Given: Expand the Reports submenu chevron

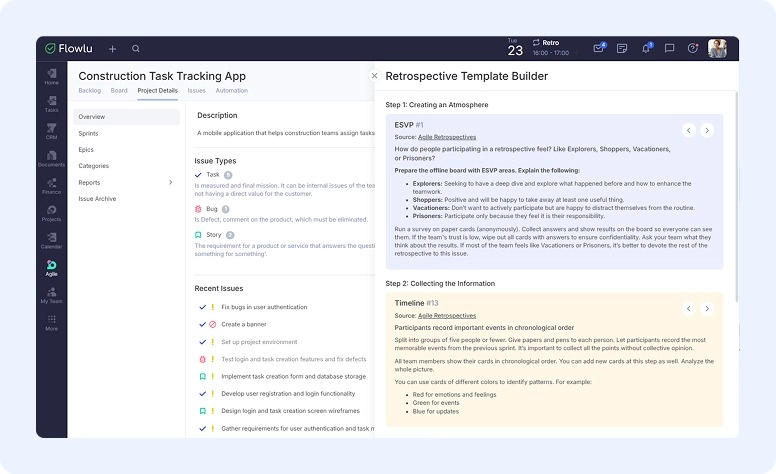Looking at the screenshot, I should 171,183.
